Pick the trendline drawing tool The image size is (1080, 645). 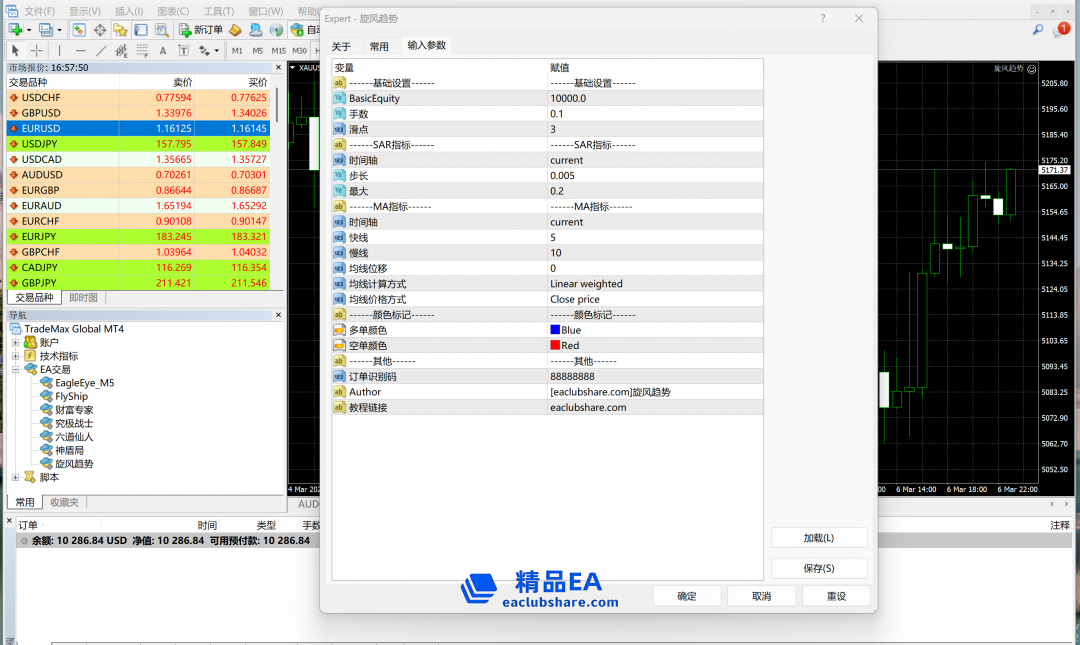[x=101, y=50]
